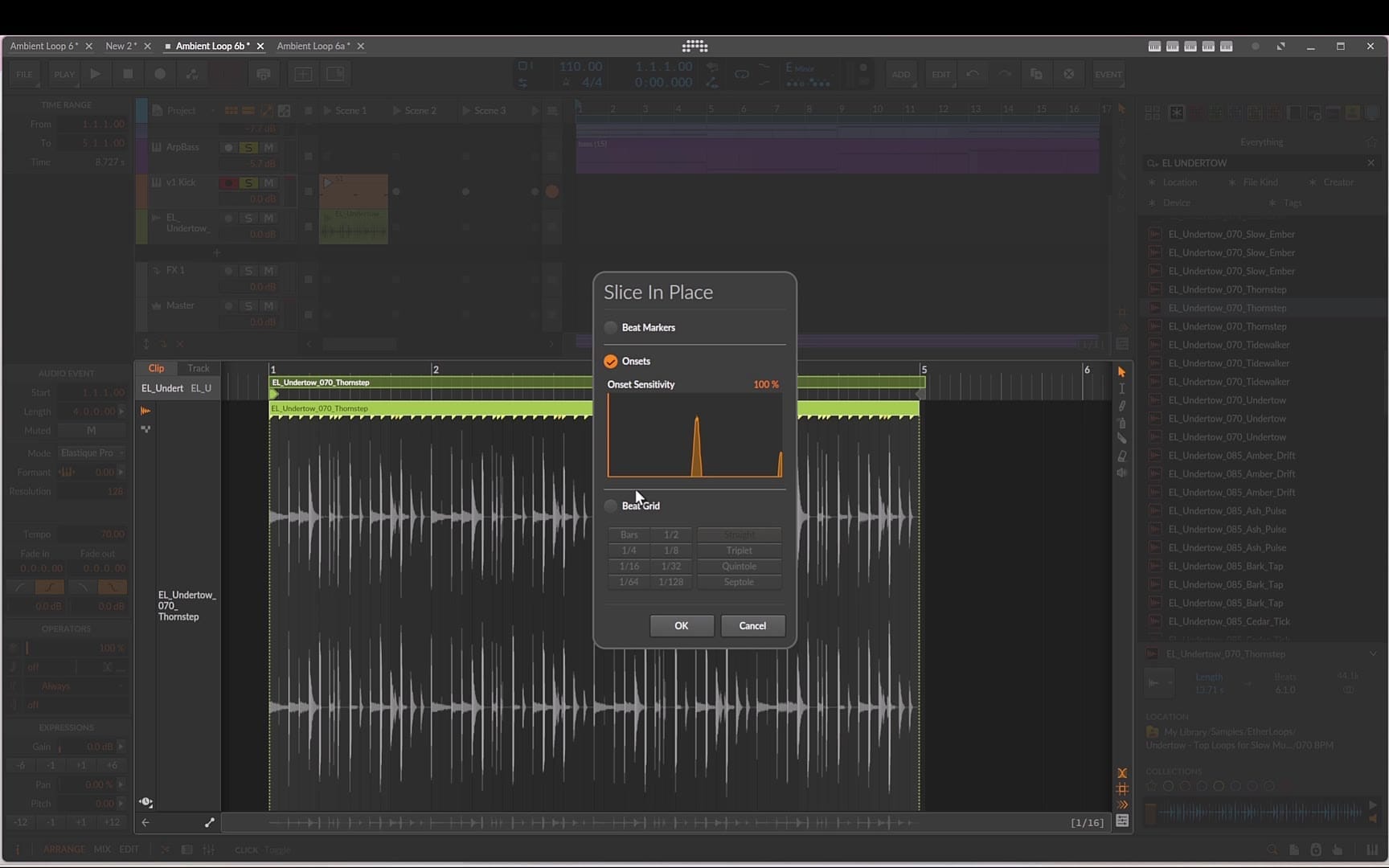Open the Mode Elastique Pro dropdown
Viewport: 1389px width, 868px height.
pyautogui.click(x=92, y=452)
